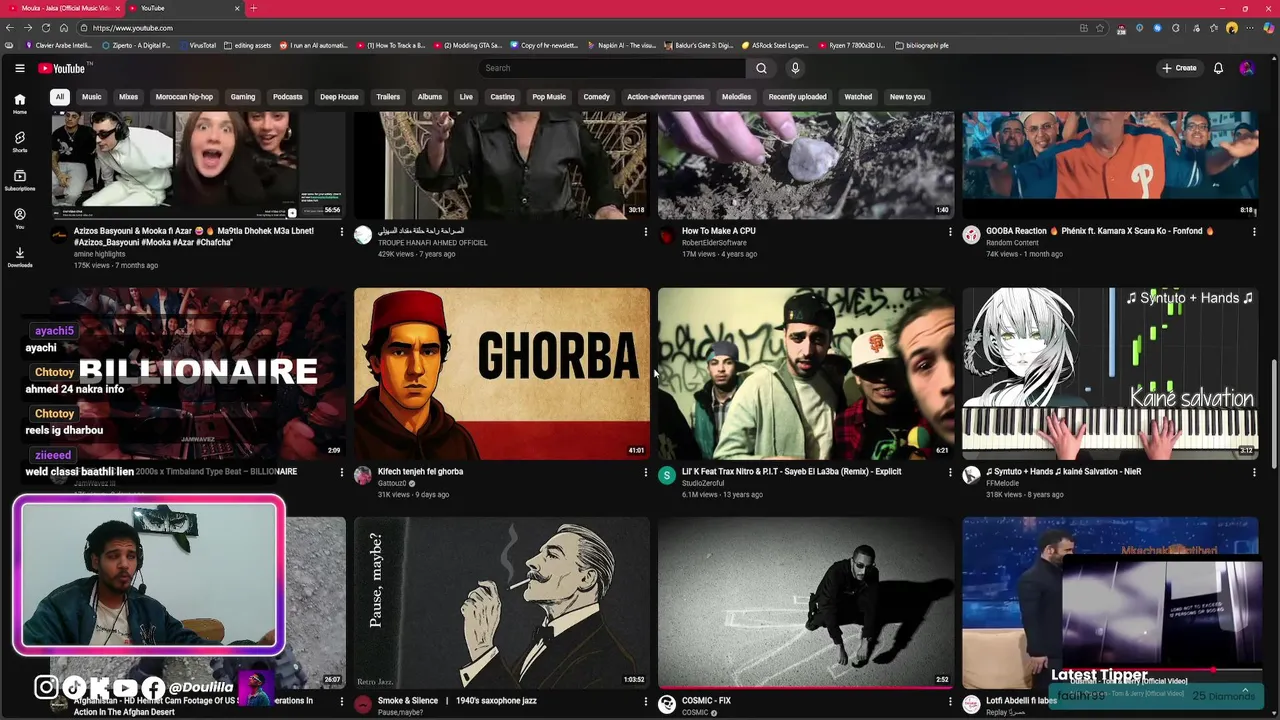
Task: Open the bibliographi pfe bookmark folder
Action: click(922, 45)
